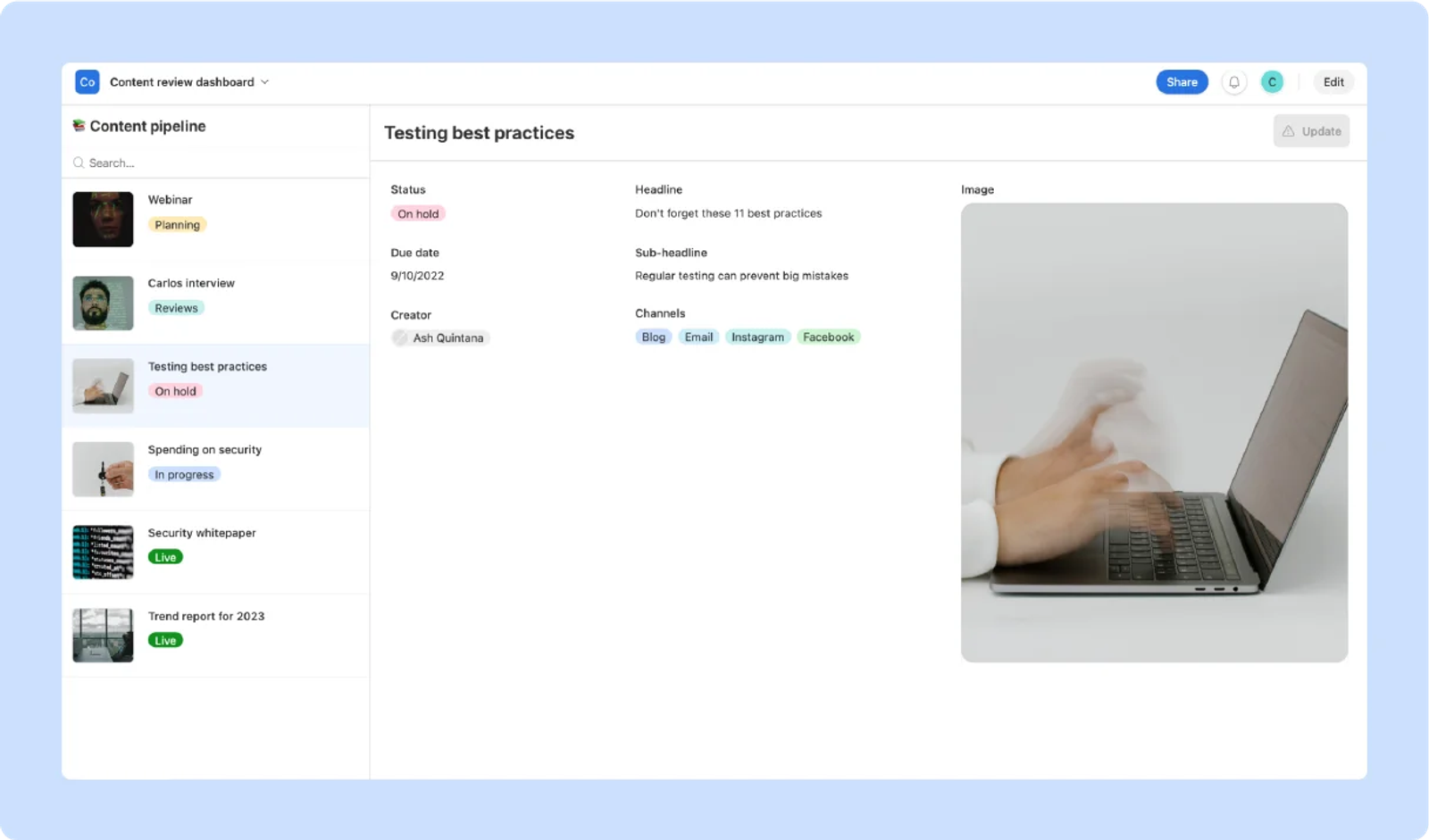This screenshot has width=1429, height=840.
Task: Click sub-headline Regular testing can prevent big mistakes
Action: click(x=741, y=276)
